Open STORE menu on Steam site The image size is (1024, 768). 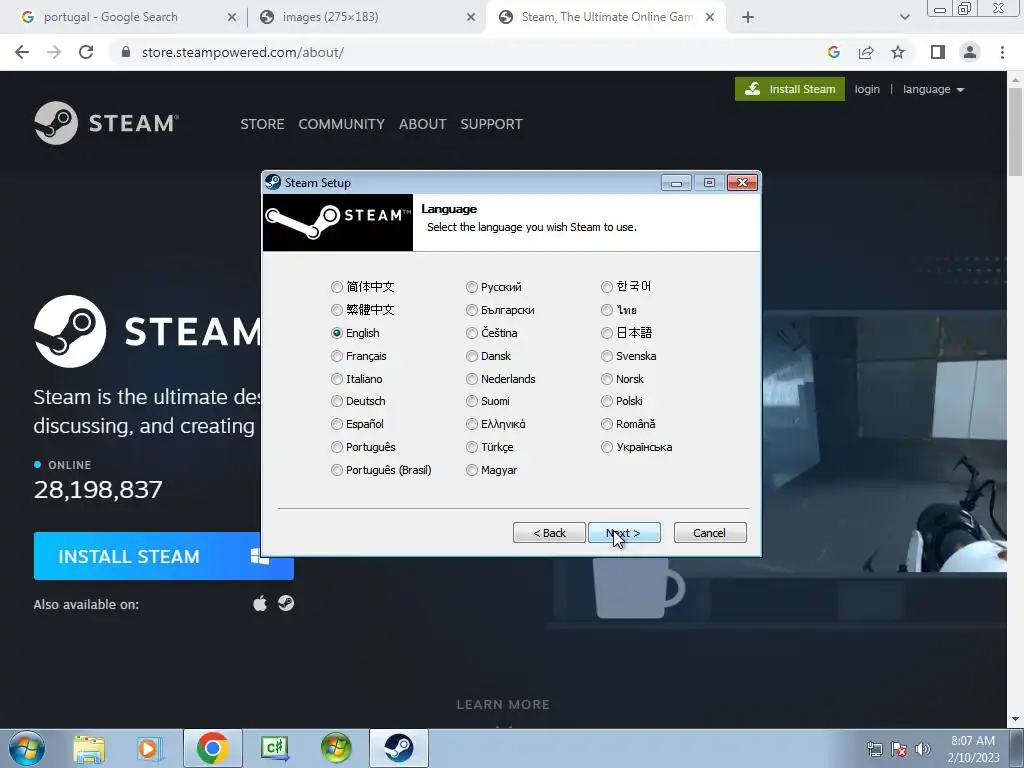(262, 124)
